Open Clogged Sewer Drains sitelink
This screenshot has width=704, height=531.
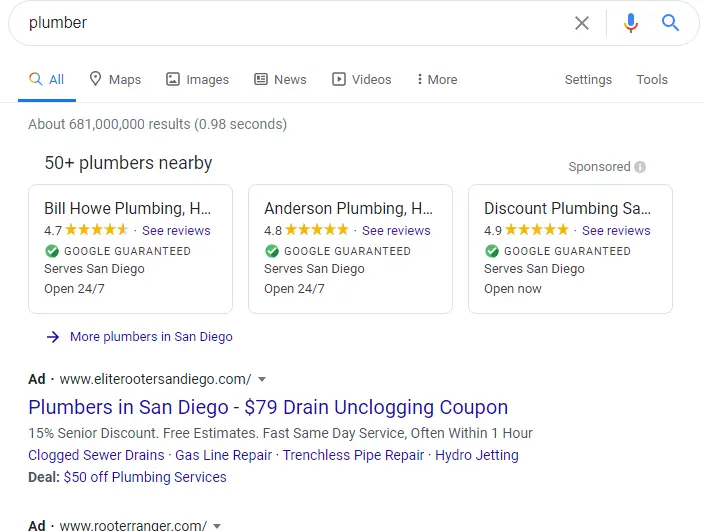[x=96, y=455]
